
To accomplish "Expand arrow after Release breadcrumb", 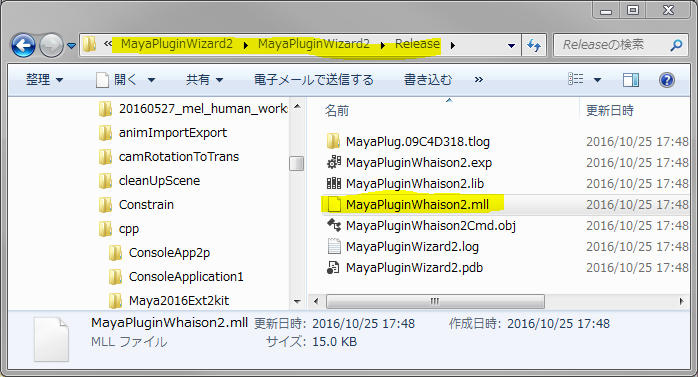I will click(452, 45).
